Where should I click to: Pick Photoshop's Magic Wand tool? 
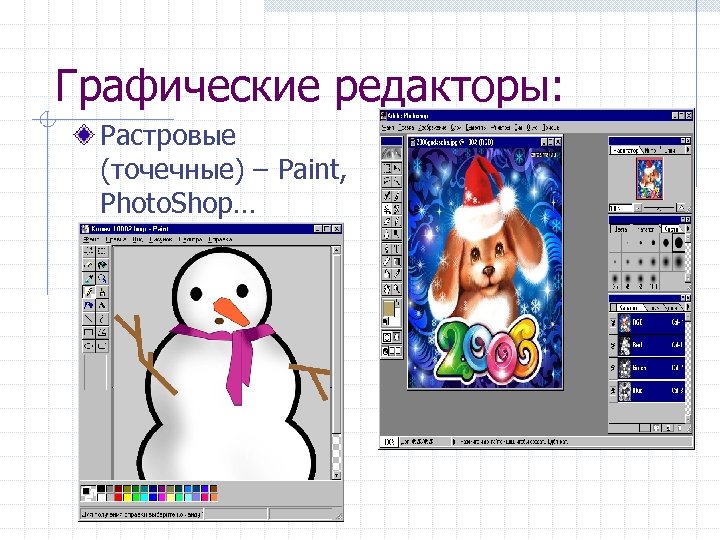[397, 180]
